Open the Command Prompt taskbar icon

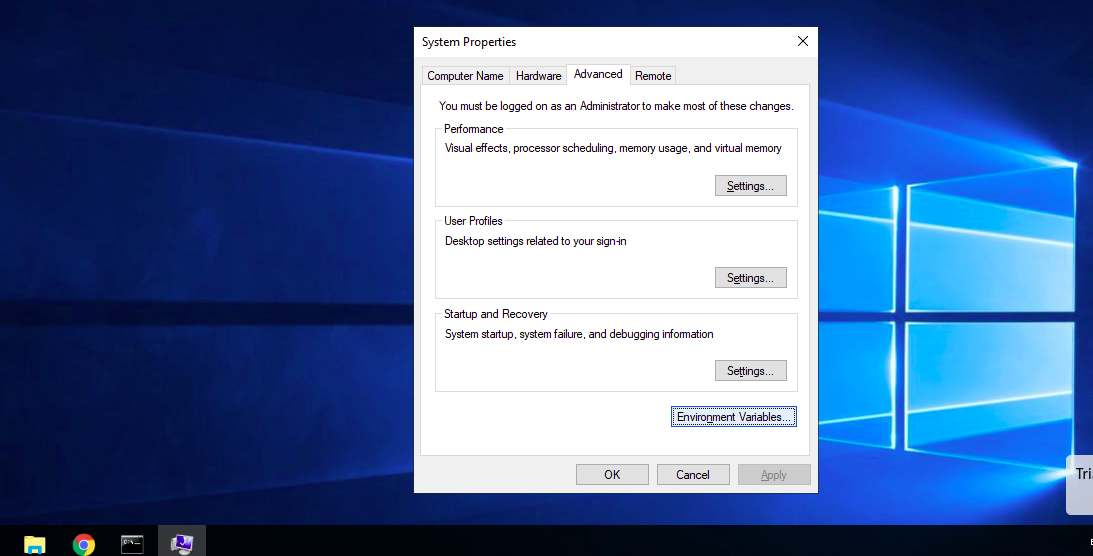tap(132, 543)
